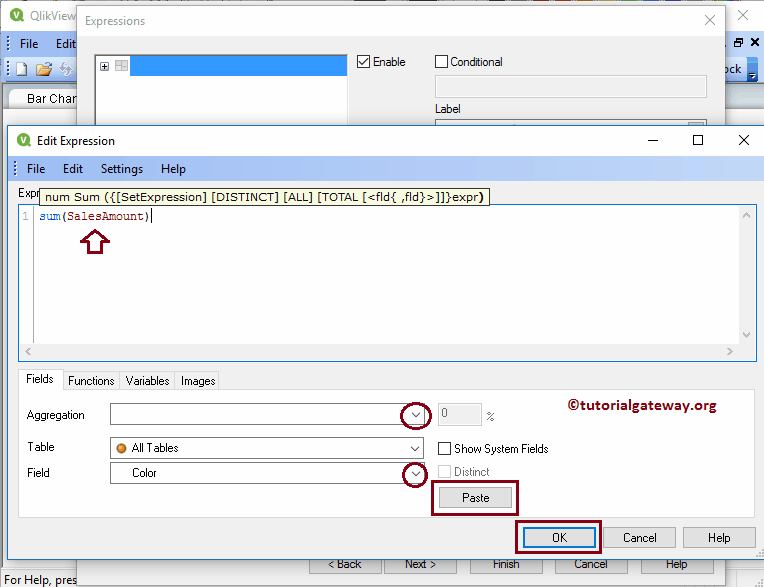Open the Aggregation dropdown
Image resolution: width=764 pixels, height=587 pixels.
pyautogui.click(x=416, y=415)
